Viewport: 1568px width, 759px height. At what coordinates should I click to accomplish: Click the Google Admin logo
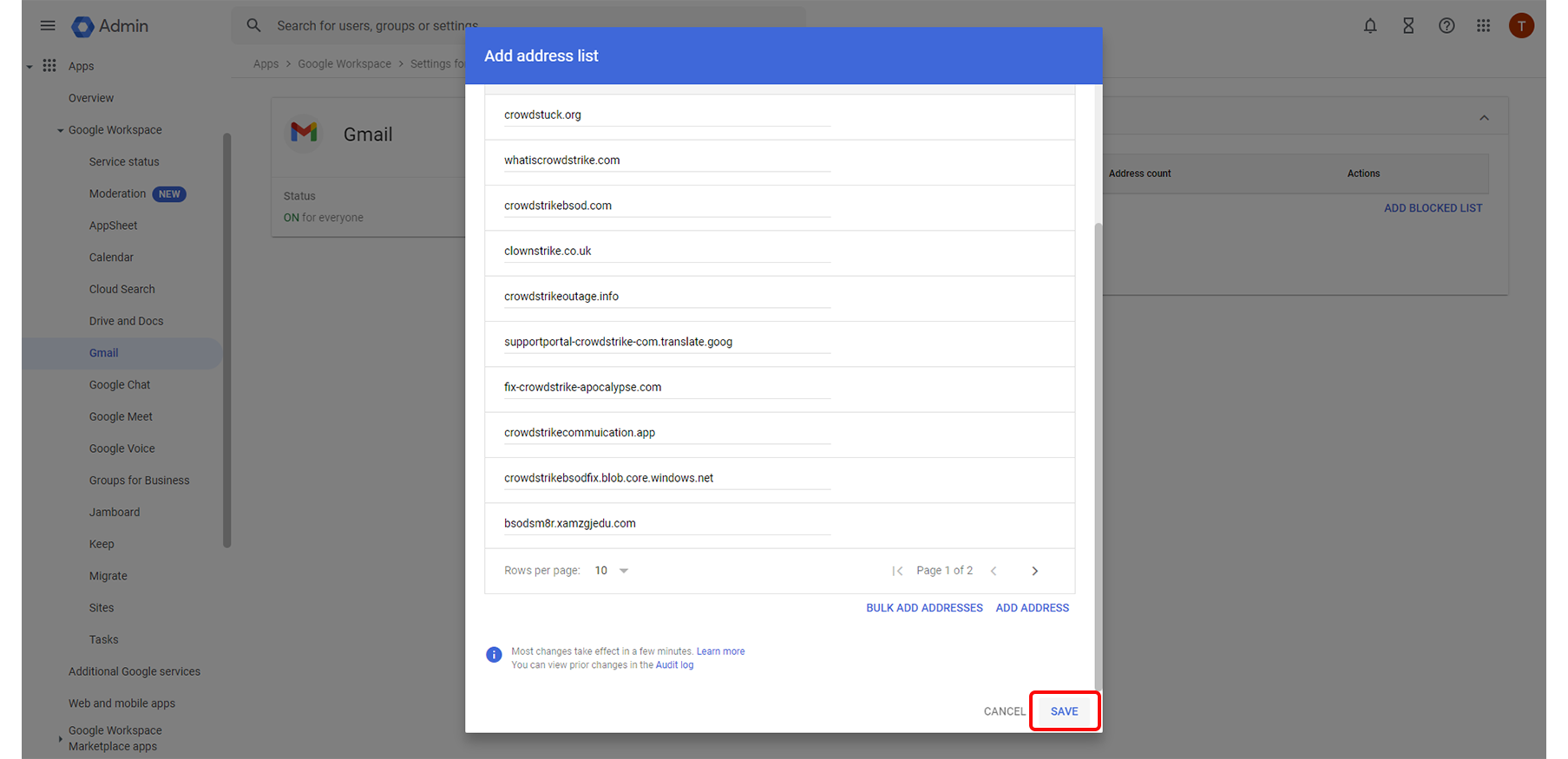110,27
